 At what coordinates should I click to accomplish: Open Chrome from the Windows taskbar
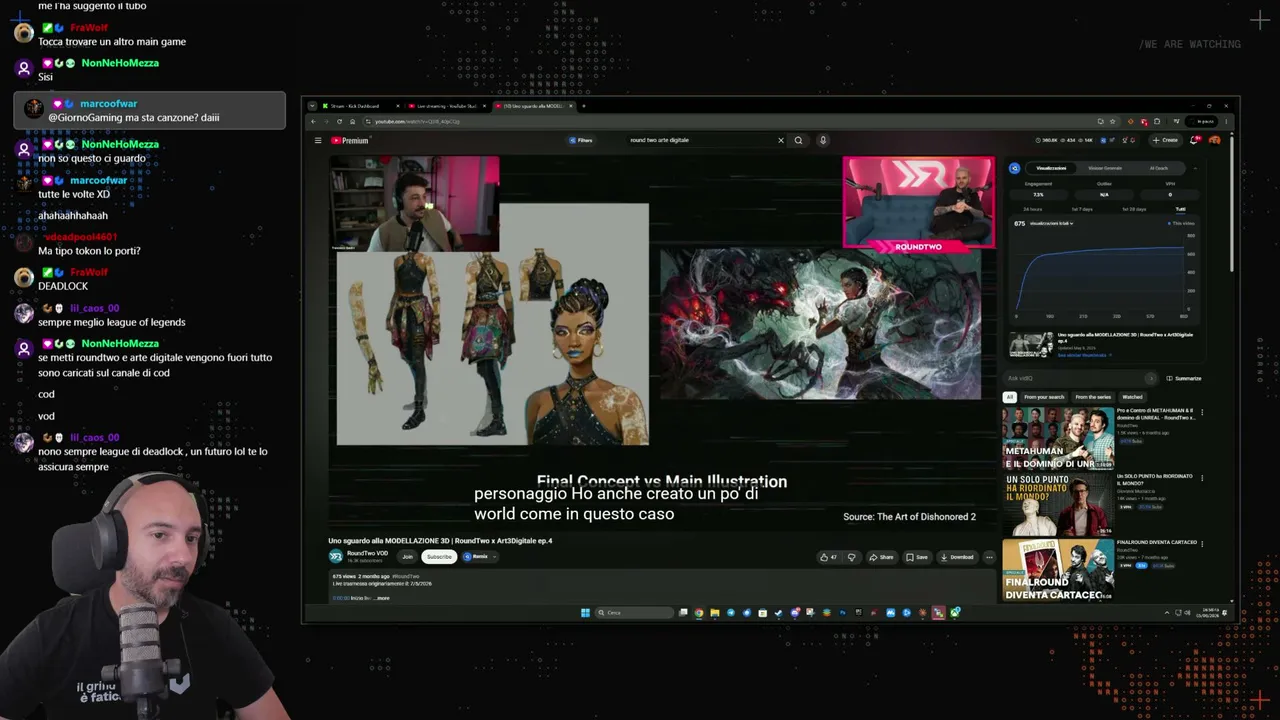point(699,613)
